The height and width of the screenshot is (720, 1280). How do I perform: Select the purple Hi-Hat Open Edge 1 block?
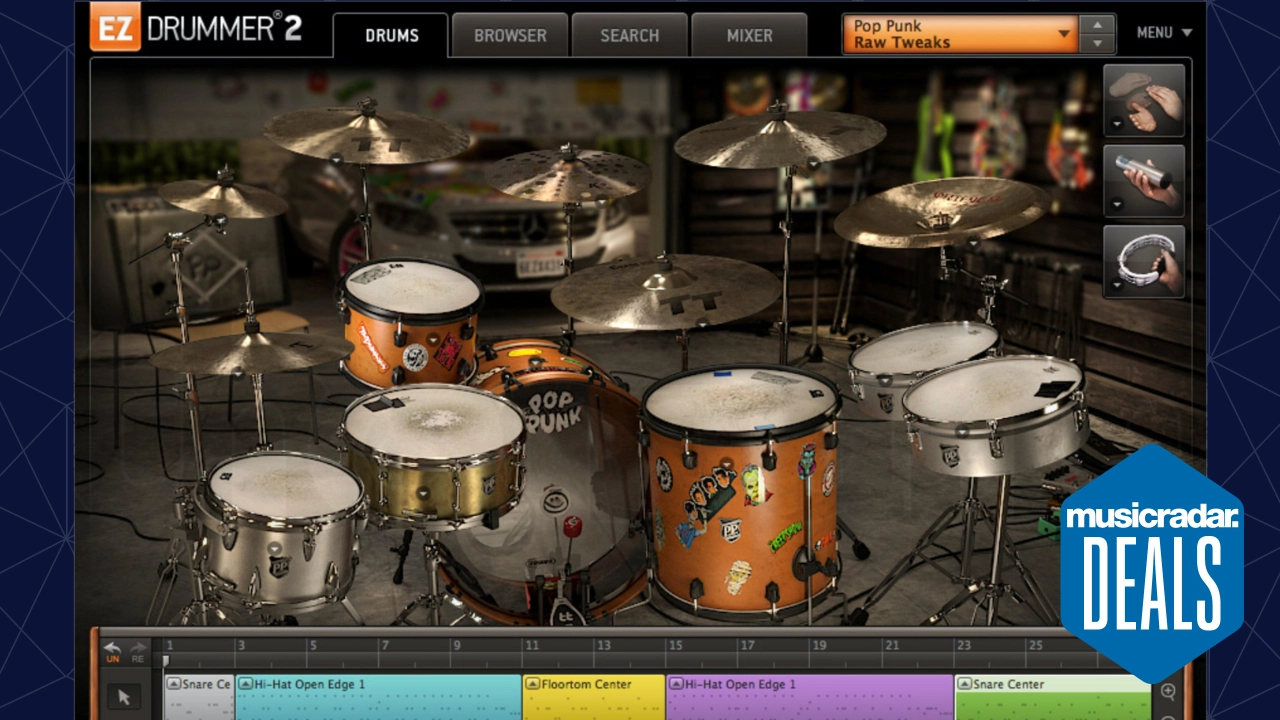pyautogui.click(x=810, y=697)
